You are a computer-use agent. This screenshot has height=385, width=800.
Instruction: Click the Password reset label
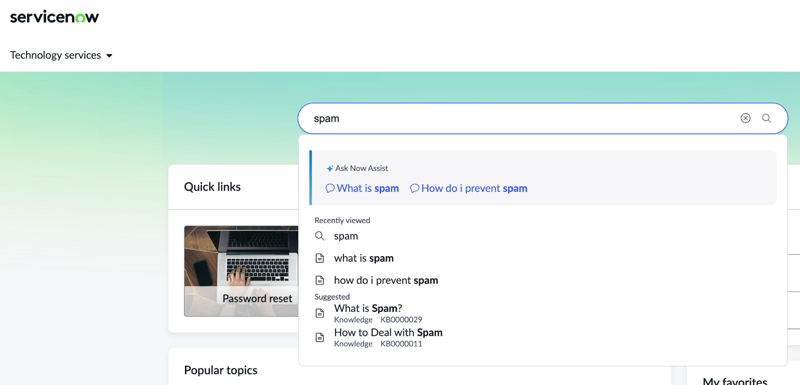(x=257, y=298)
